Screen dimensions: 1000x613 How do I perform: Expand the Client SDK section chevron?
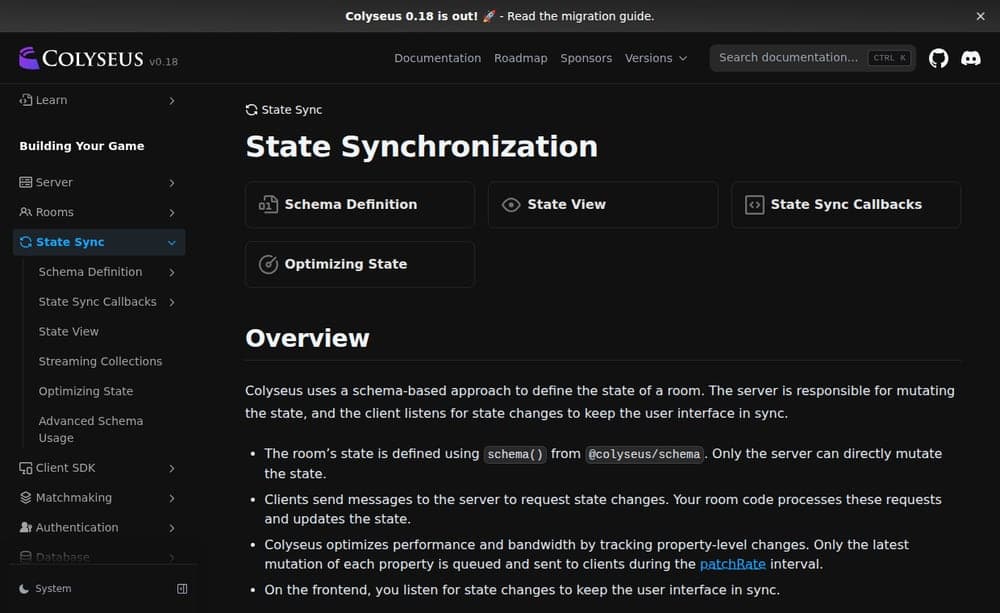point(172,469)
